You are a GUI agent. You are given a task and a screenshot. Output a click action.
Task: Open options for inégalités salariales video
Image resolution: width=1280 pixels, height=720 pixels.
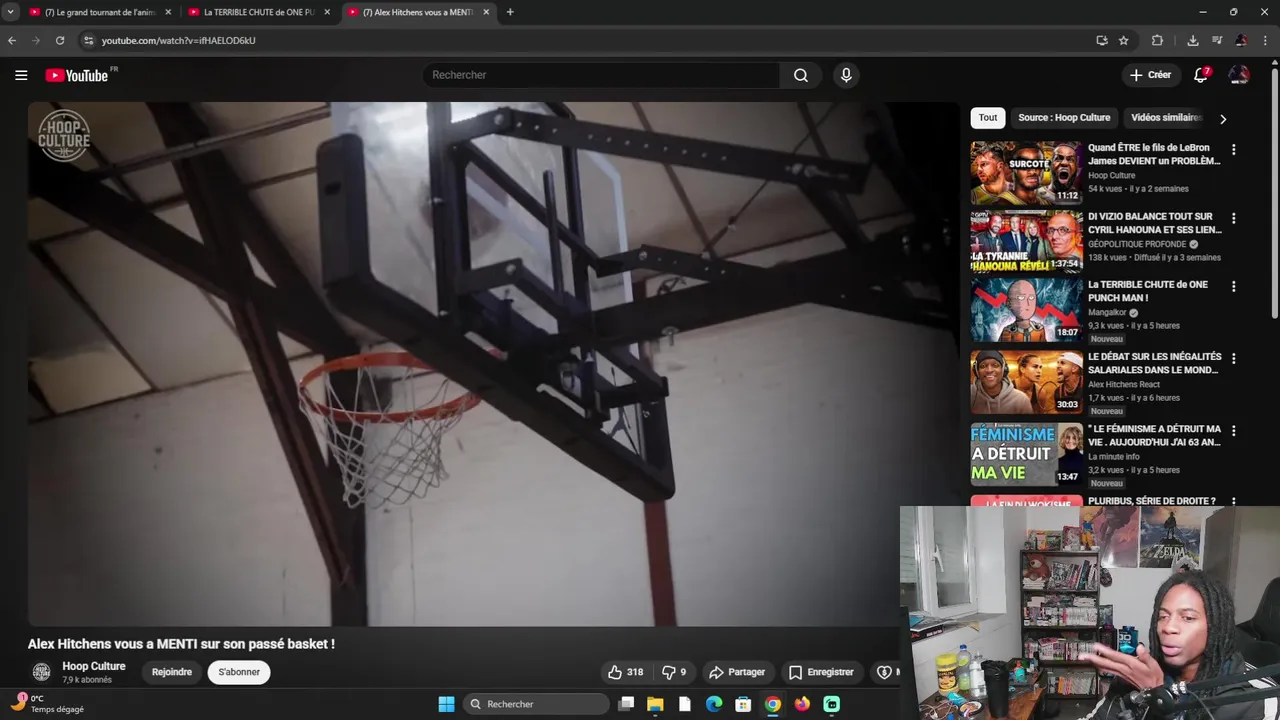coord(1233,358)
